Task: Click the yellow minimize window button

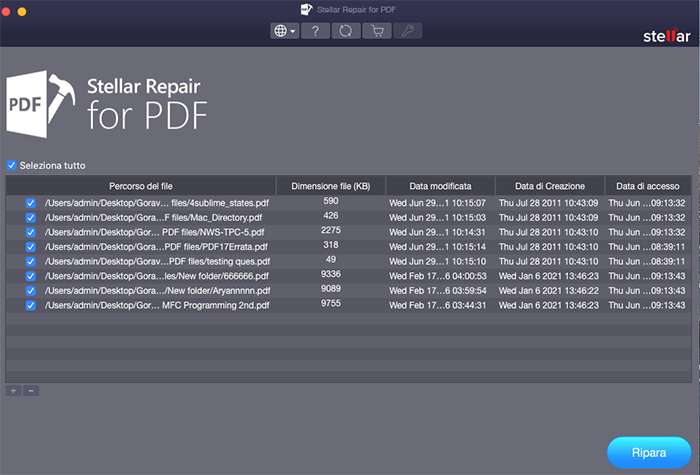Action: coord(22,11)
